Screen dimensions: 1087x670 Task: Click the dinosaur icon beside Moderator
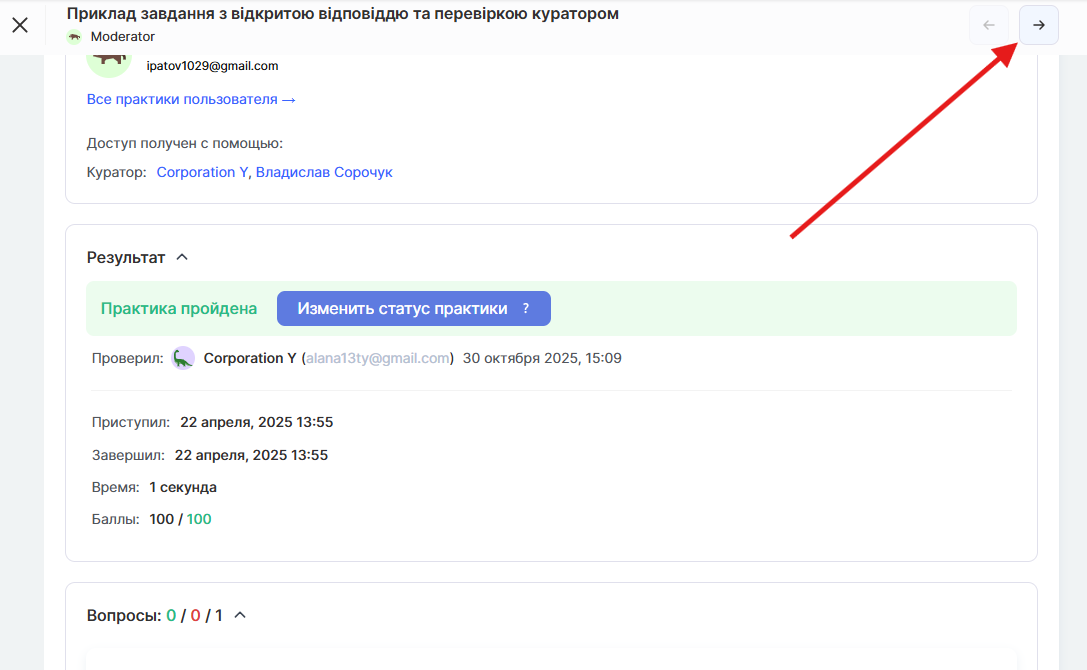(x=75, y=37)
